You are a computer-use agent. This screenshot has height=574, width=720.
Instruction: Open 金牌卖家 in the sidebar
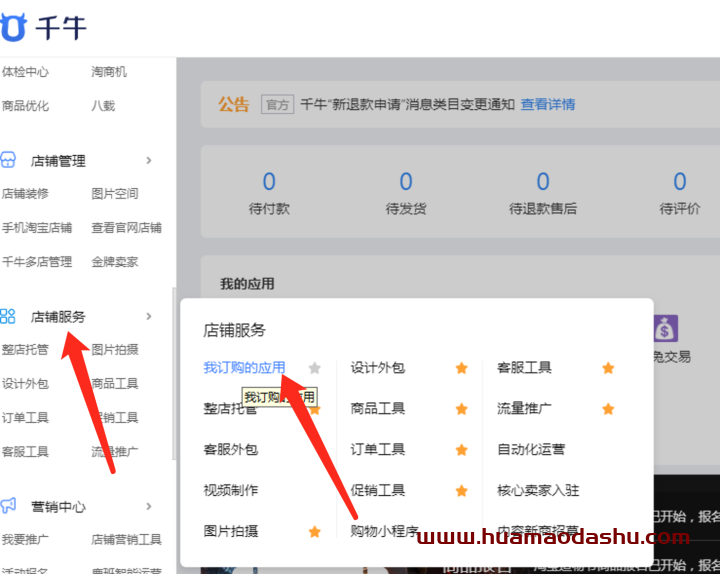click(x=115, y=262)
